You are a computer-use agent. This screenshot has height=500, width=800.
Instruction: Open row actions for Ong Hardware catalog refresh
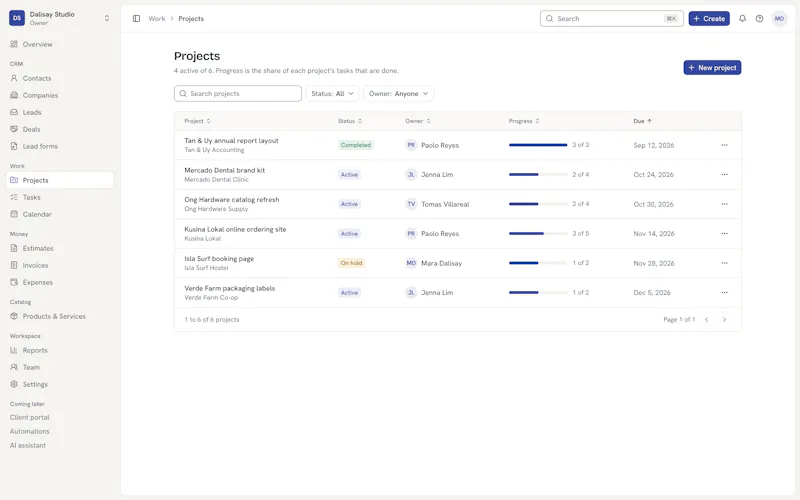tap(724, 204)
